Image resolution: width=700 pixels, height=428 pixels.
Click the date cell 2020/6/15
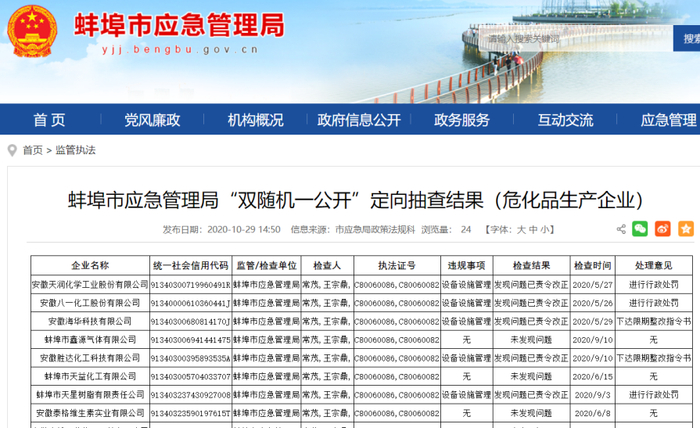[x=592, y=376]
